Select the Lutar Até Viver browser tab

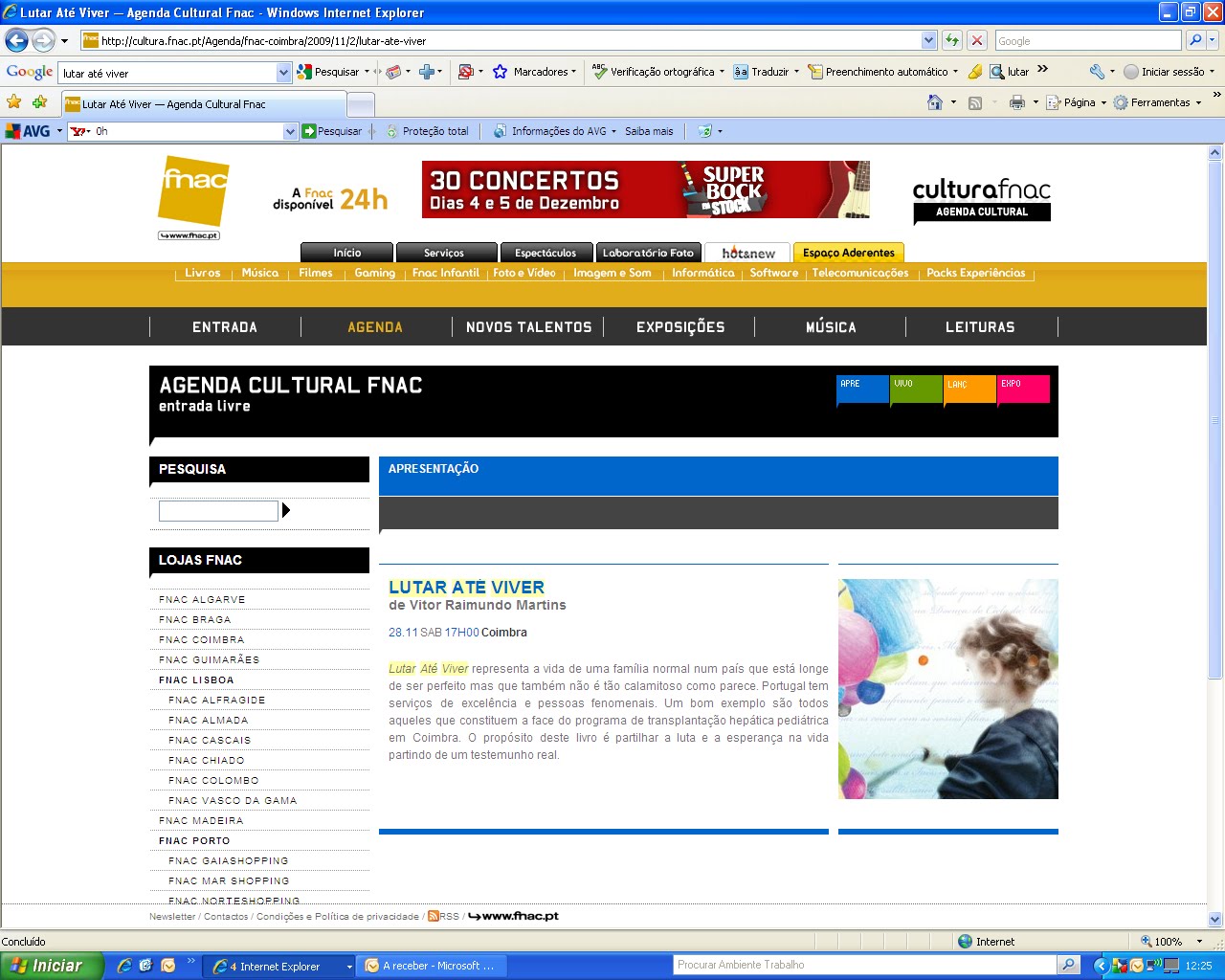tap(203, 104)
